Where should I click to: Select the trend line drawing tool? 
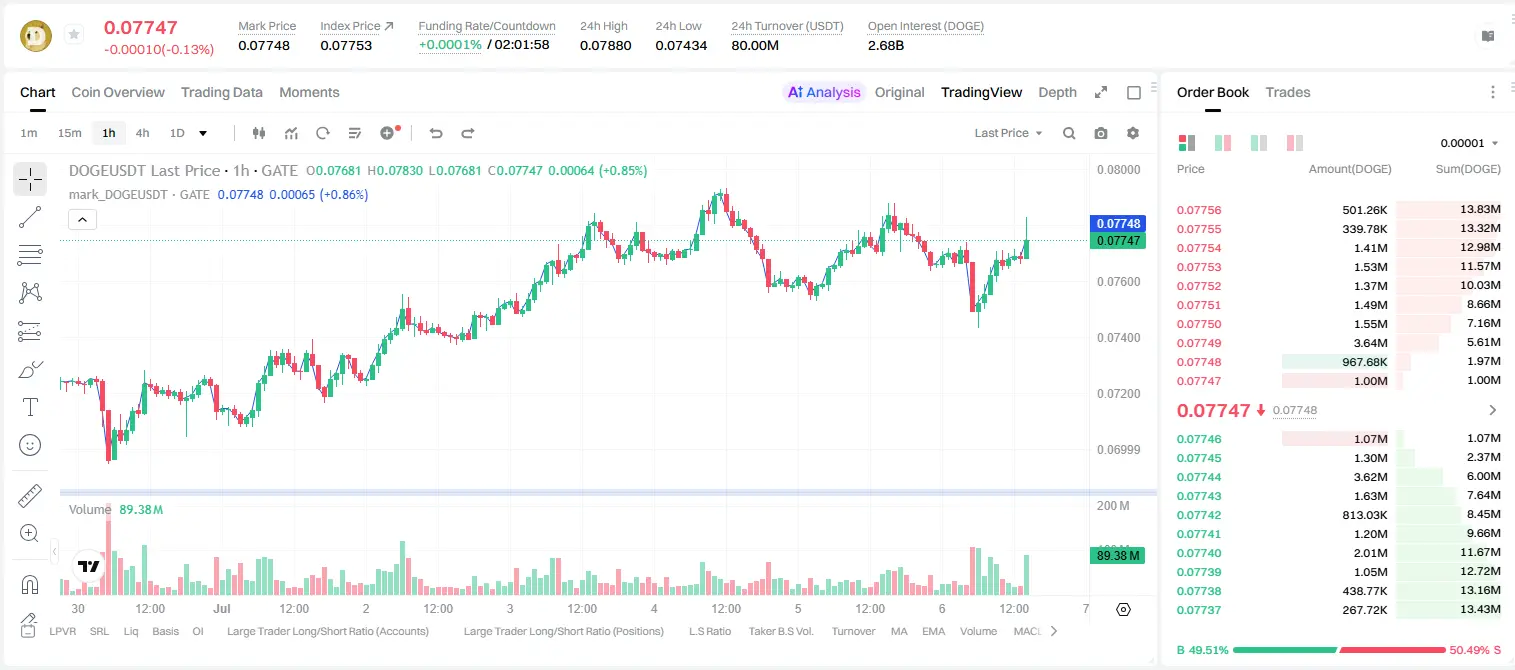(30, 217)
